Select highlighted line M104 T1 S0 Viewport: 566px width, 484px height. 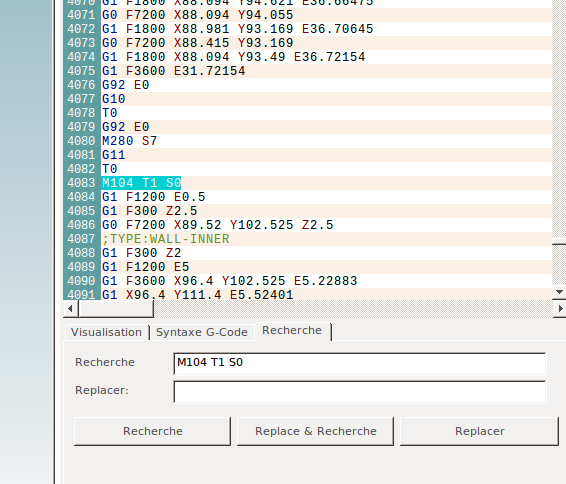(x=141, y=183)
